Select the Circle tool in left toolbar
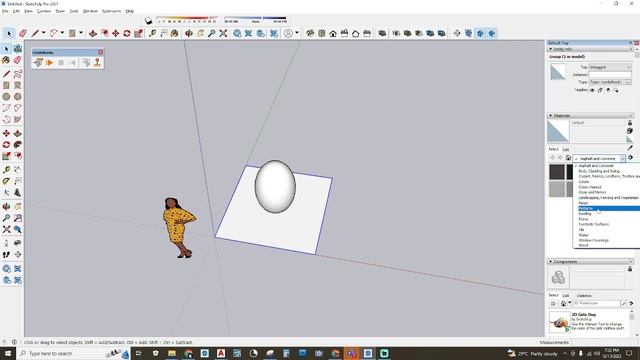 [6, 97]
